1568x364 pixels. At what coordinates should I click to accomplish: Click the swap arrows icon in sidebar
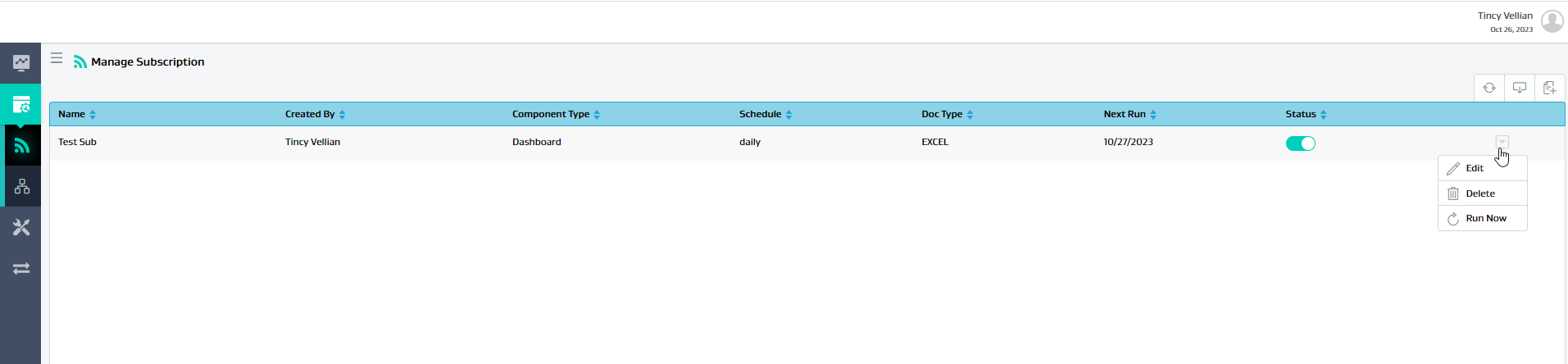(21, 269)
